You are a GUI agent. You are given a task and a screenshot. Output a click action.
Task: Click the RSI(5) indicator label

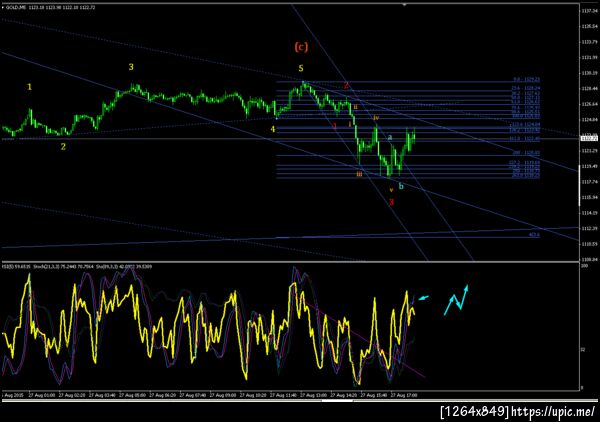click(x=16, y=266)
